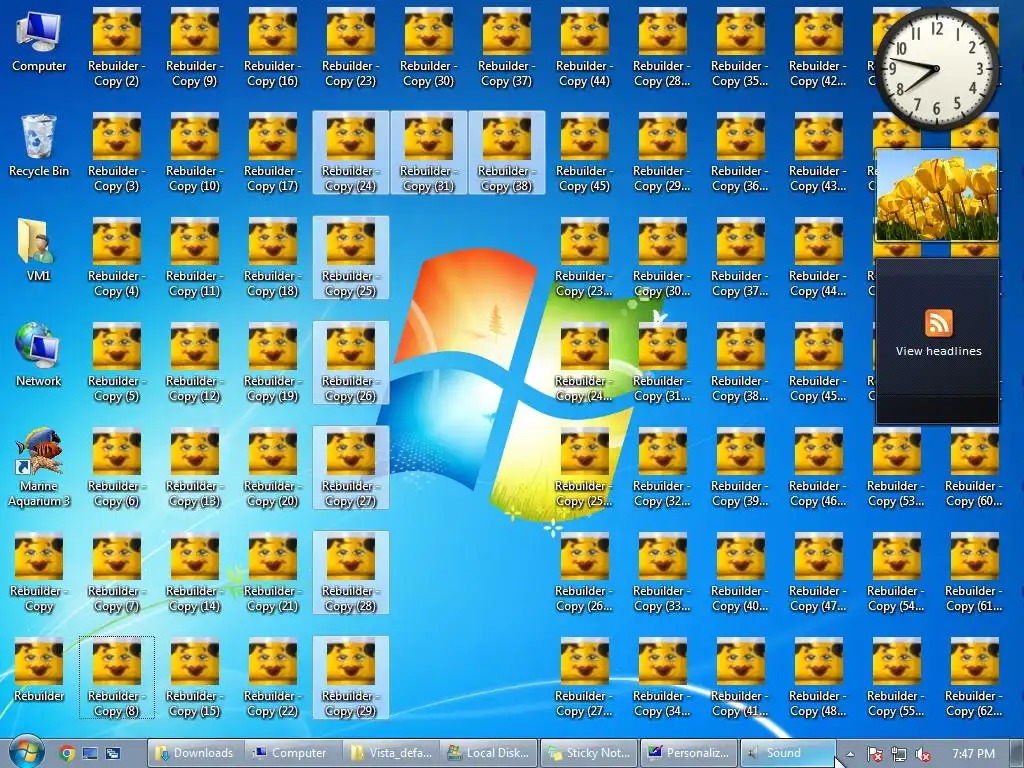Image resolution: width=1024 pixels, height=768 pixels.
Task: Switch to Sticky Notes taskbar button
Action: 589,753
